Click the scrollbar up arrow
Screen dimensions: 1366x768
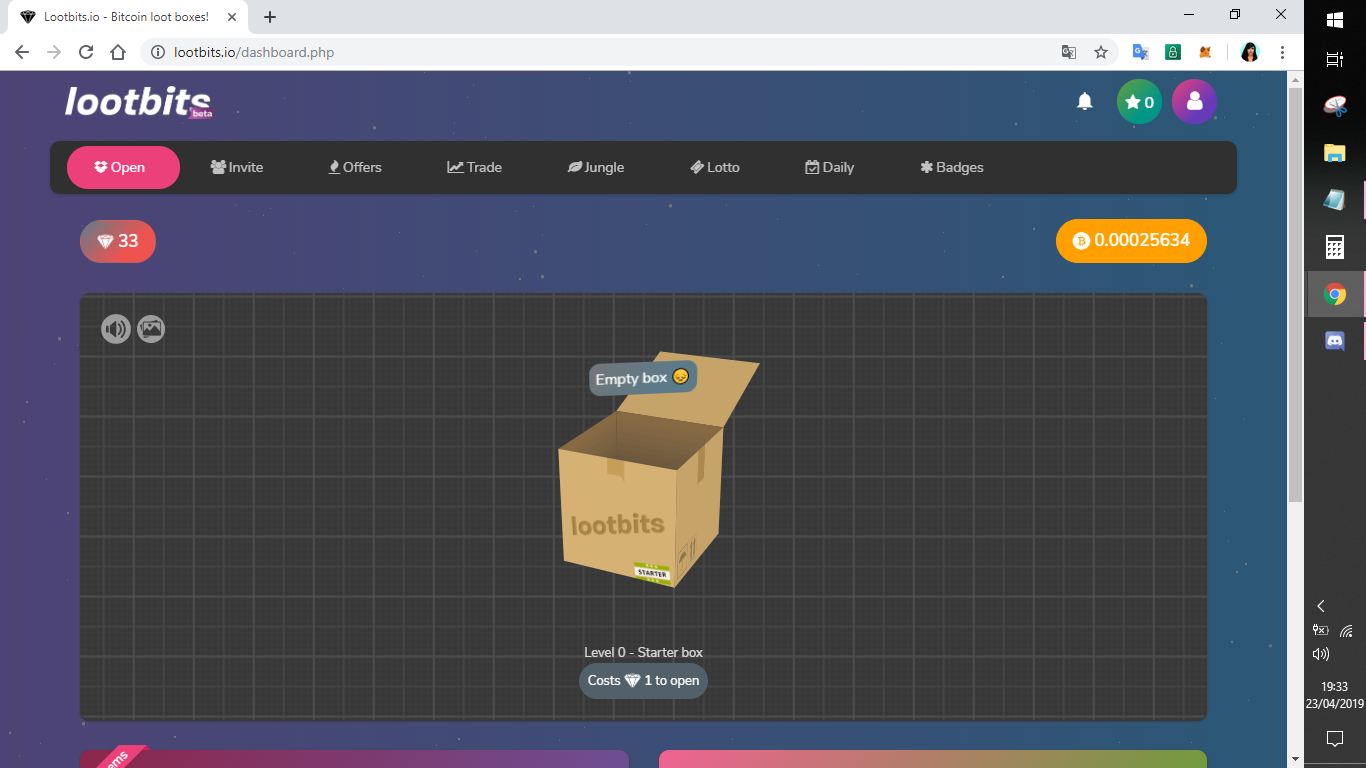pyautogui.click(x=1295, y=79)
